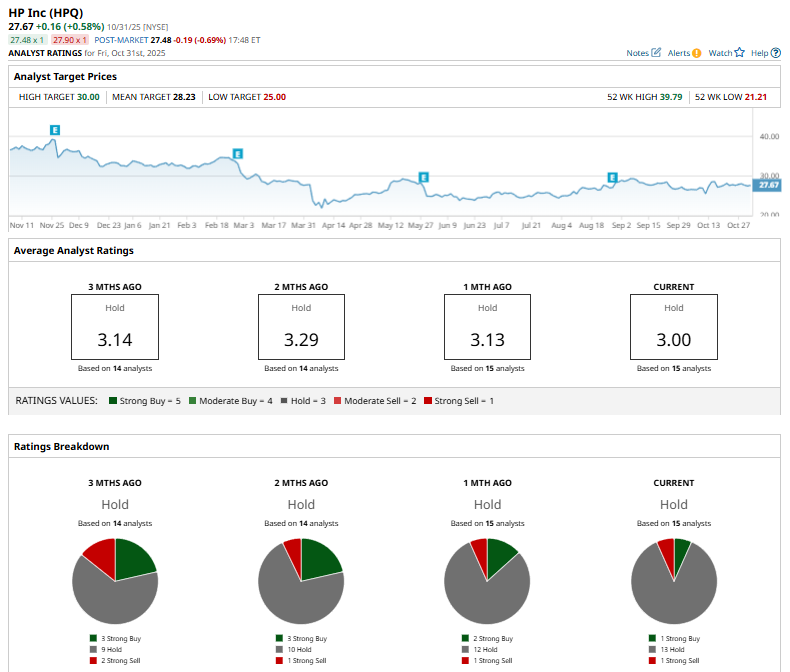The width and height of the screenshot is (790, 672).
Task: Click the 1 MTH AGO pie chart
Action: pos(487,581)
